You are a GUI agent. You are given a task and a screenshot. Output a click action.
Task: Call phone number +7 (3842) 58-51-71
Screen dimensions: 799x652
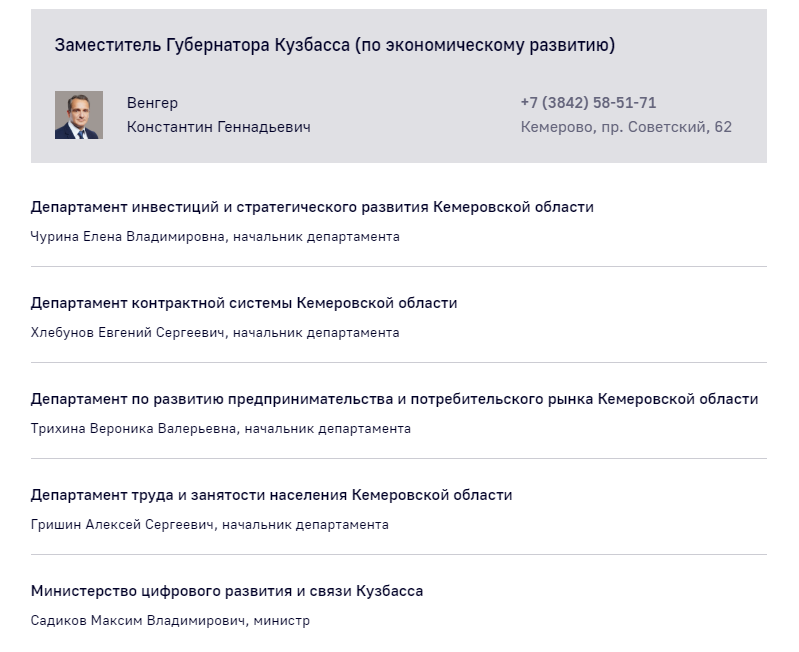tap(588, 103)
